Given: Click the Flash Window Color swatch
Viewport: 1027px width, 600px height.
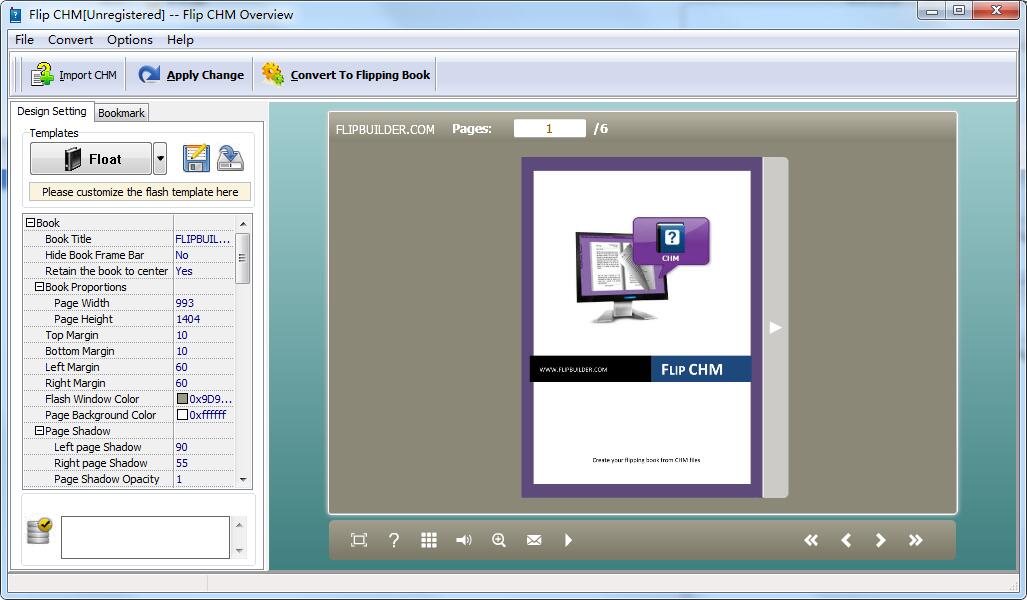Looking at the screenshot, I should point(183,399).
